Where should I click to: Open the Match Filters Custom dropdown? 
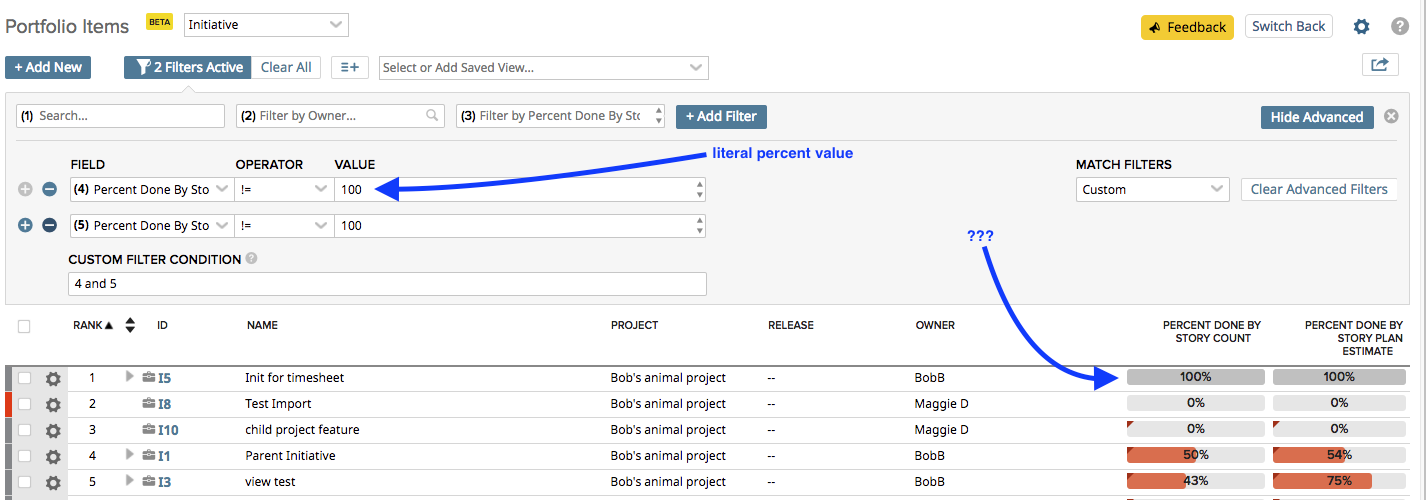pyautogui.click(x=1152, y=189)
